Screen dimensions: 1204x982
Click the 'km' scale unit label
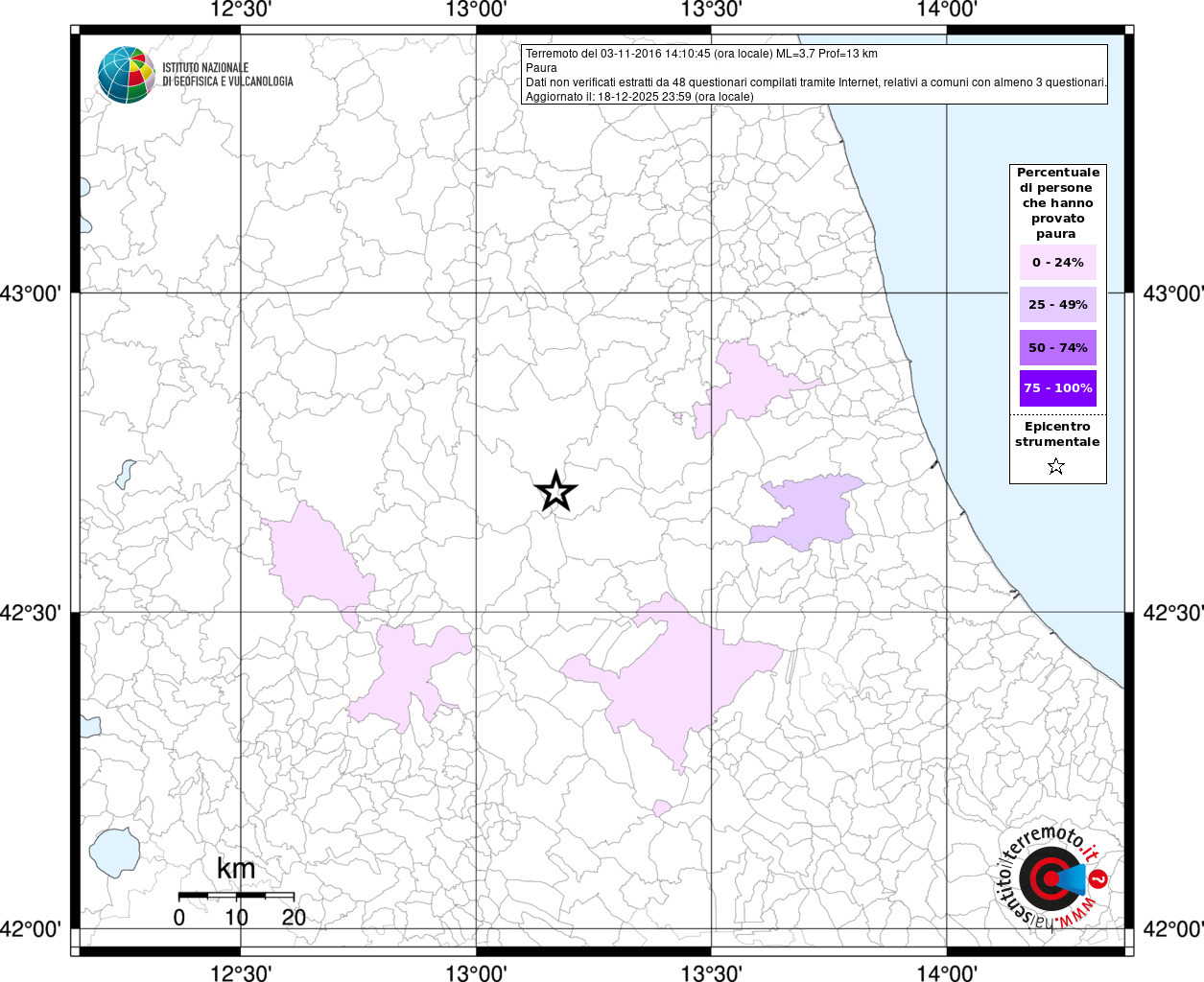236,869
